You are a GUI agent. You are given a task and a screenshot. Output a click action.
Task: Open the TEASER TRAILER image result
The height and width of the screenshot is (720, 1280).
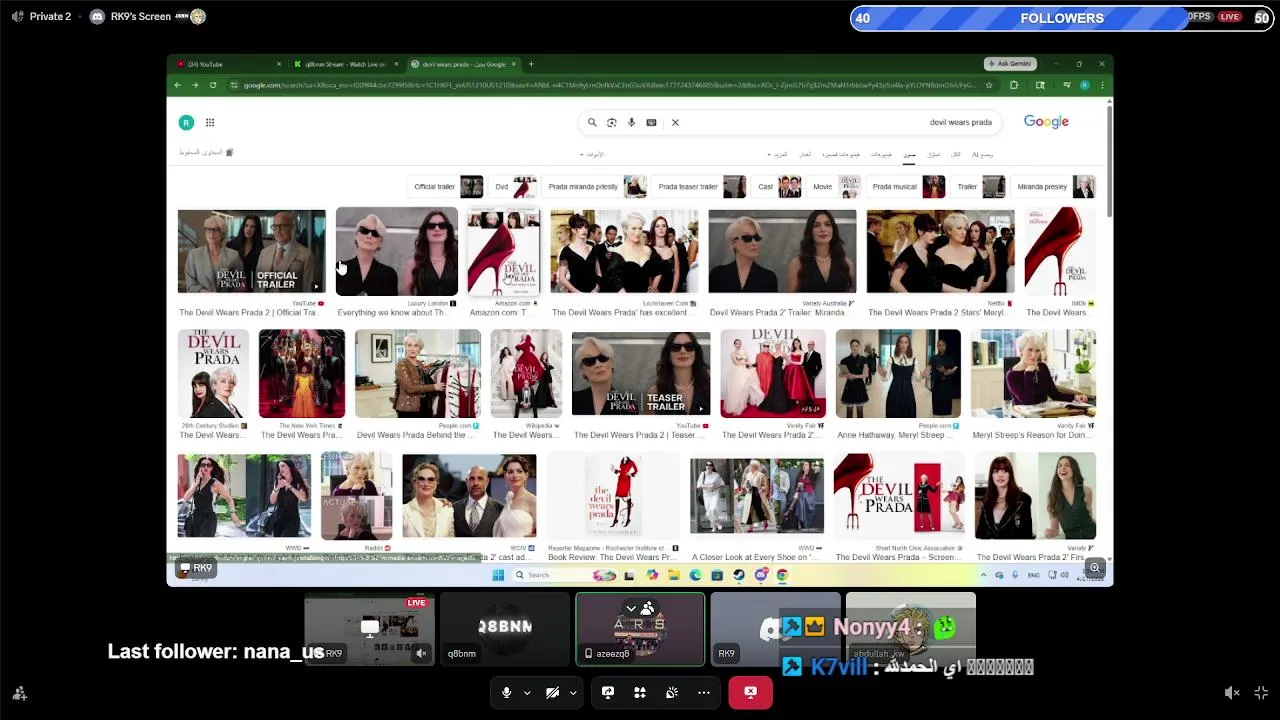click(641, 374)
